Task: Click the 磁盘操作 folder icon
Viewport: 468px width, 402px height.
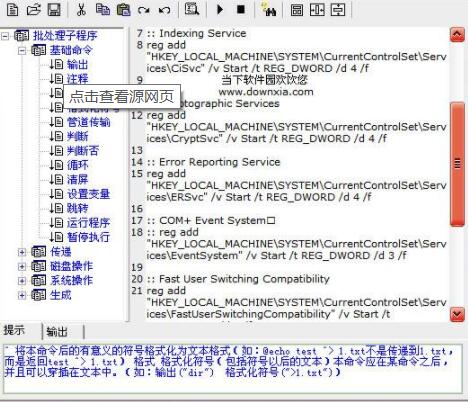Action: point(38,266)
